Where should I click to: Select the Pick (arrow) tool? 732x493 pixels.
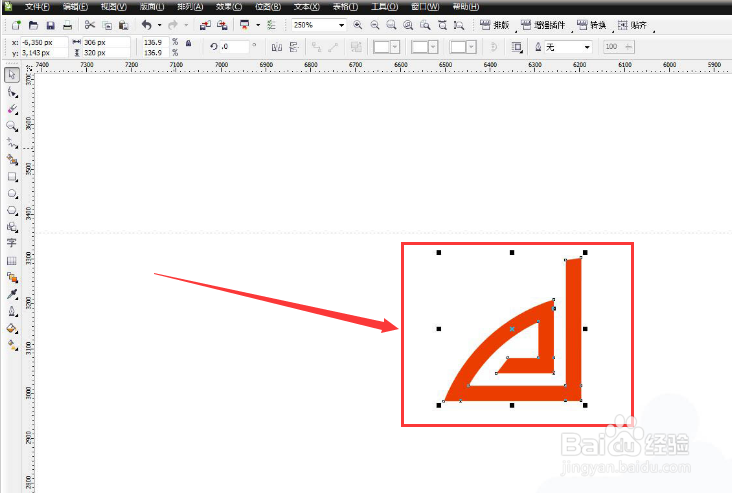coord(12,75)
